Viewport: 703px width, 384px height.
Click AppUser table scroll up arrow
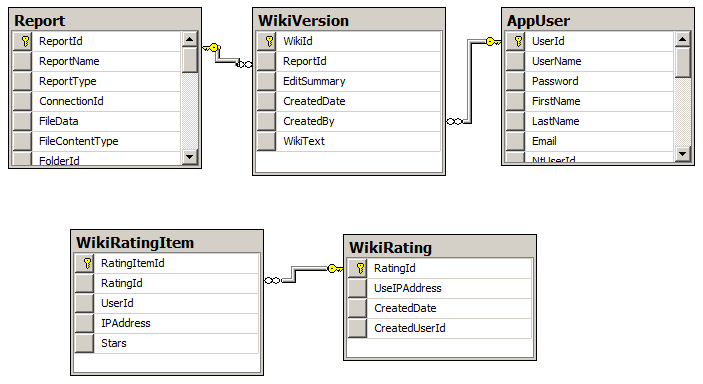pyautogui.click(x=682, y=39)
